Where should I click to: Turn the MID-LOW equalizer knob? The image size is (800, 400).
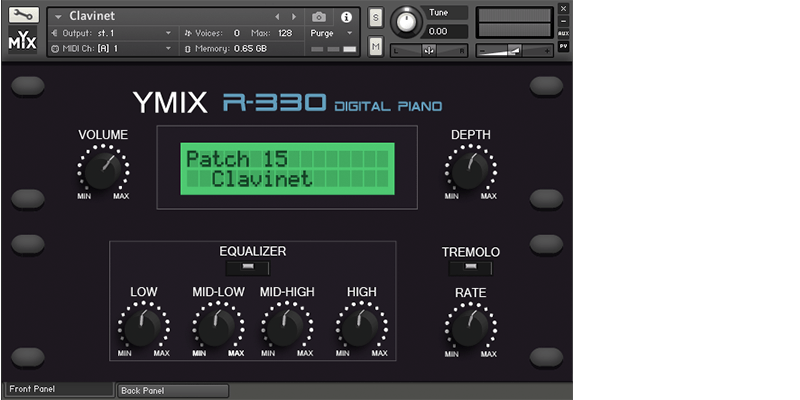click(217, 328)
